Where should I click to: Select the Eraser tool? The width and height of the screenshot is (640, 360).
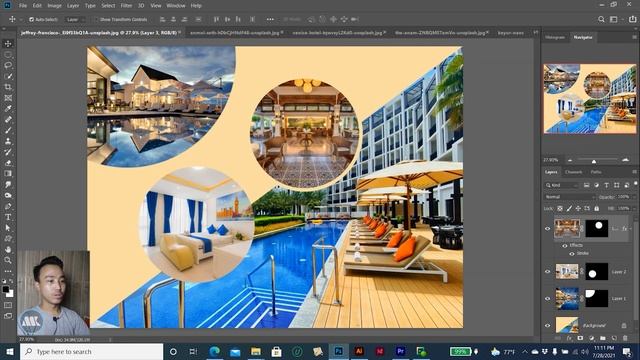(8, 163)
